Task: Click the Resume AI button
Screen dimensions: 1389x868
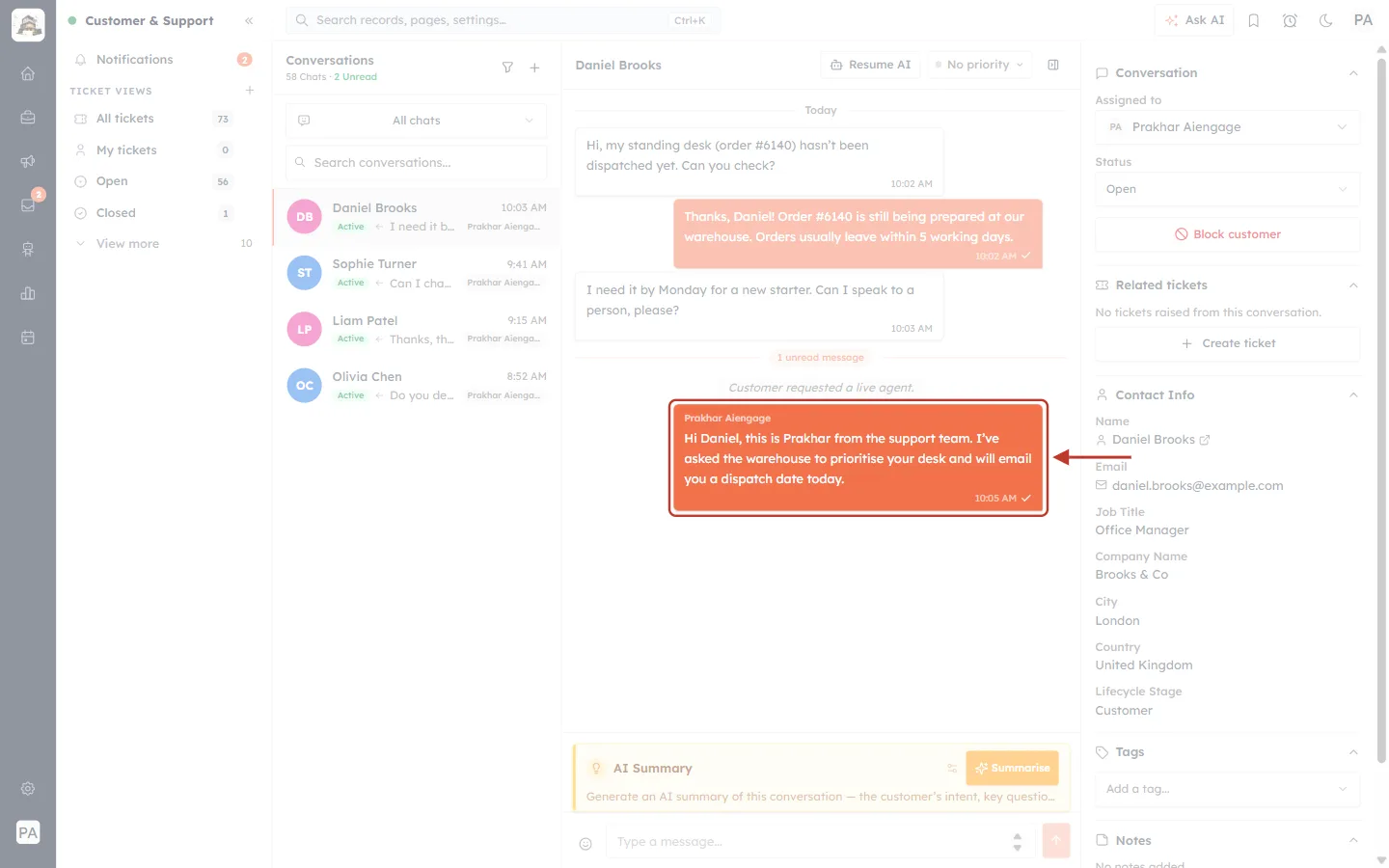Action: click(871, 65)
